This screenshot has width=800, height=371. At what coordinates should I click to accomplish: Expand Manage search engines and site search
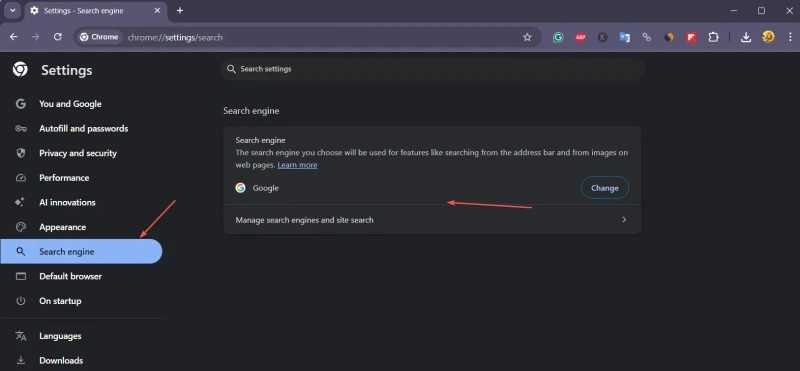coord(432,220)
